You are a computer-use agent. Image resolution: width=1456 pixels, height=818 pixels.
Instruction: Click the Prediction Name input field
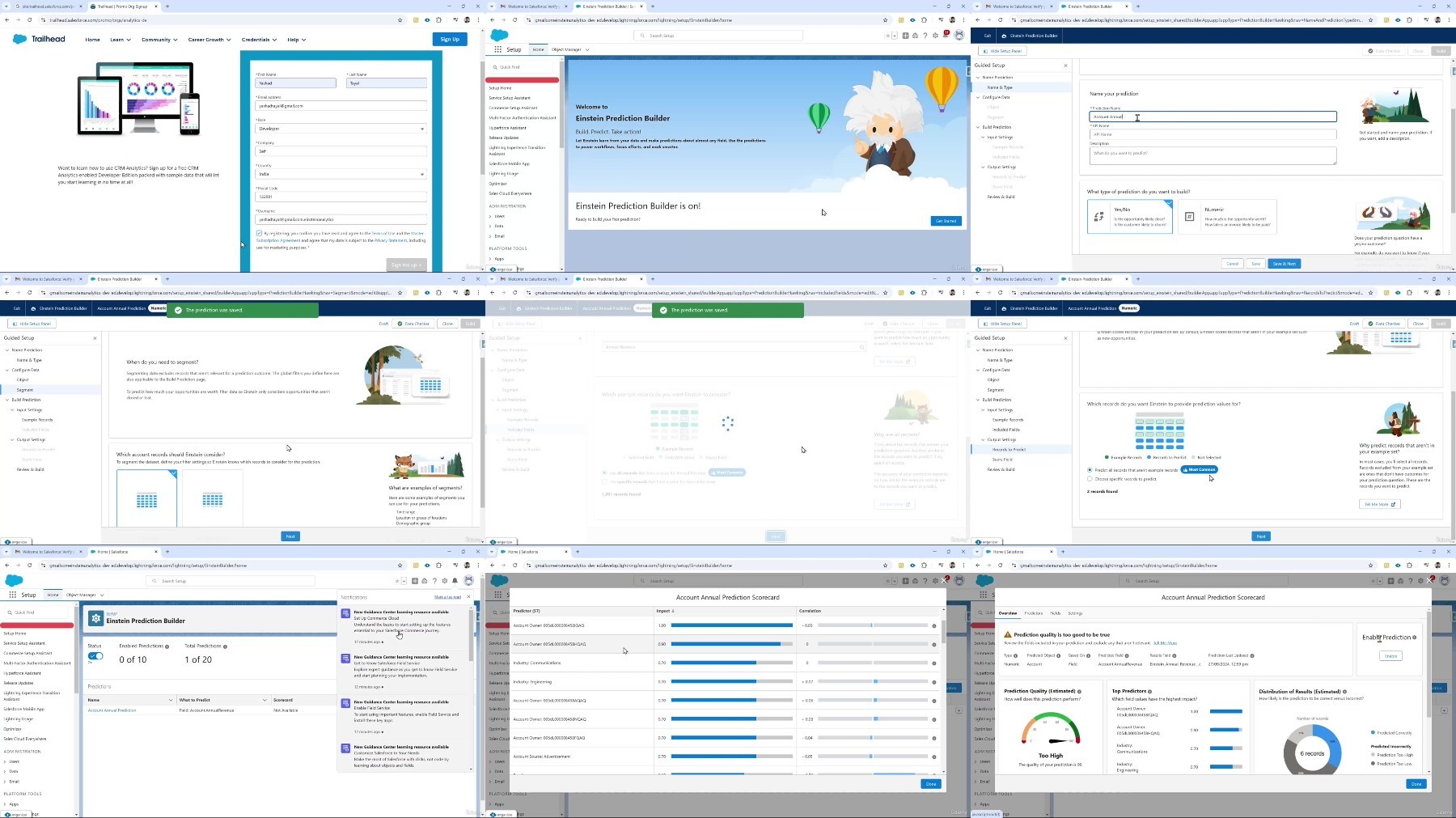[1213, 117]
